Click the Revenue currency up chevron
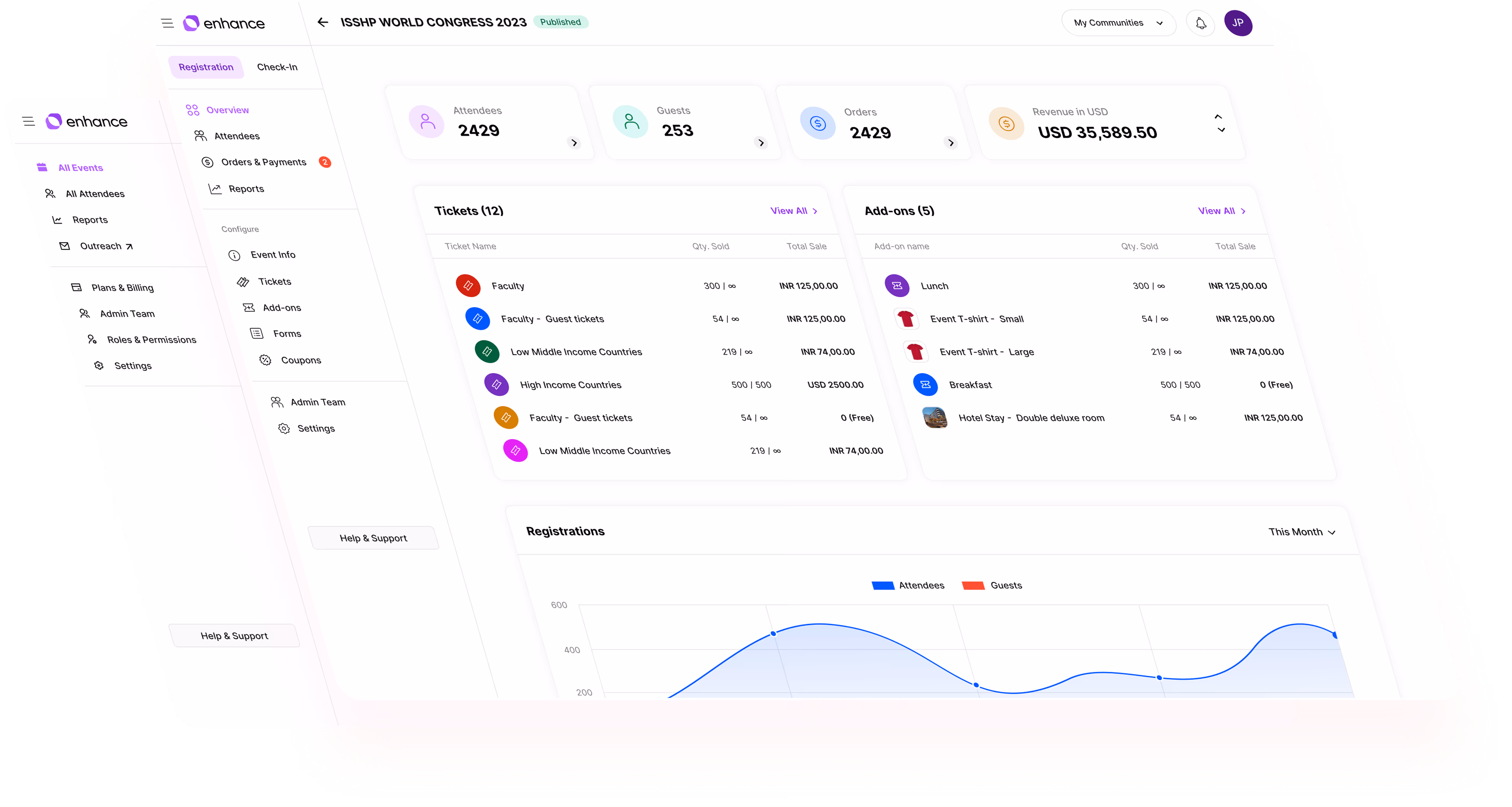Image resolution: width=1512 pixels, height=807 pixels. click(x=1218, y=117)
